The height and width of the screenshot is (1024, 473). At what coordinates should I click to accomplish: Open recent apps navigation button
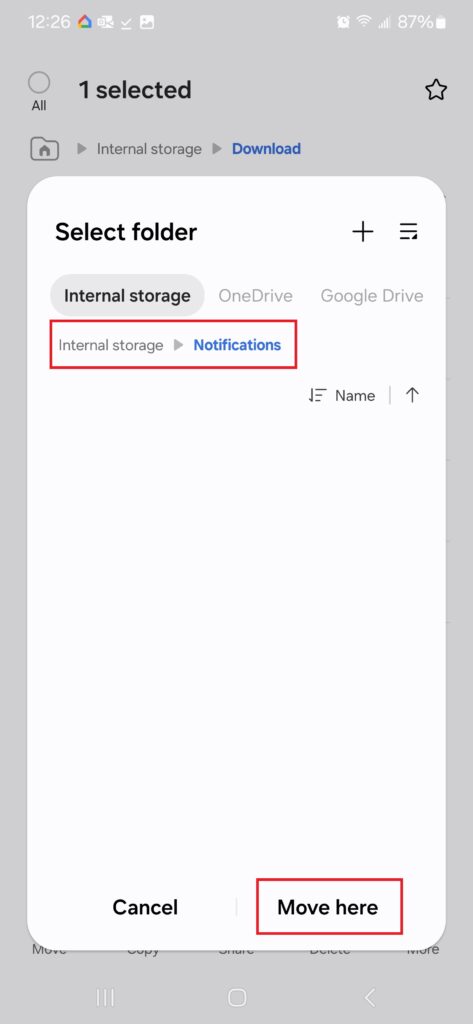[105, 997]
